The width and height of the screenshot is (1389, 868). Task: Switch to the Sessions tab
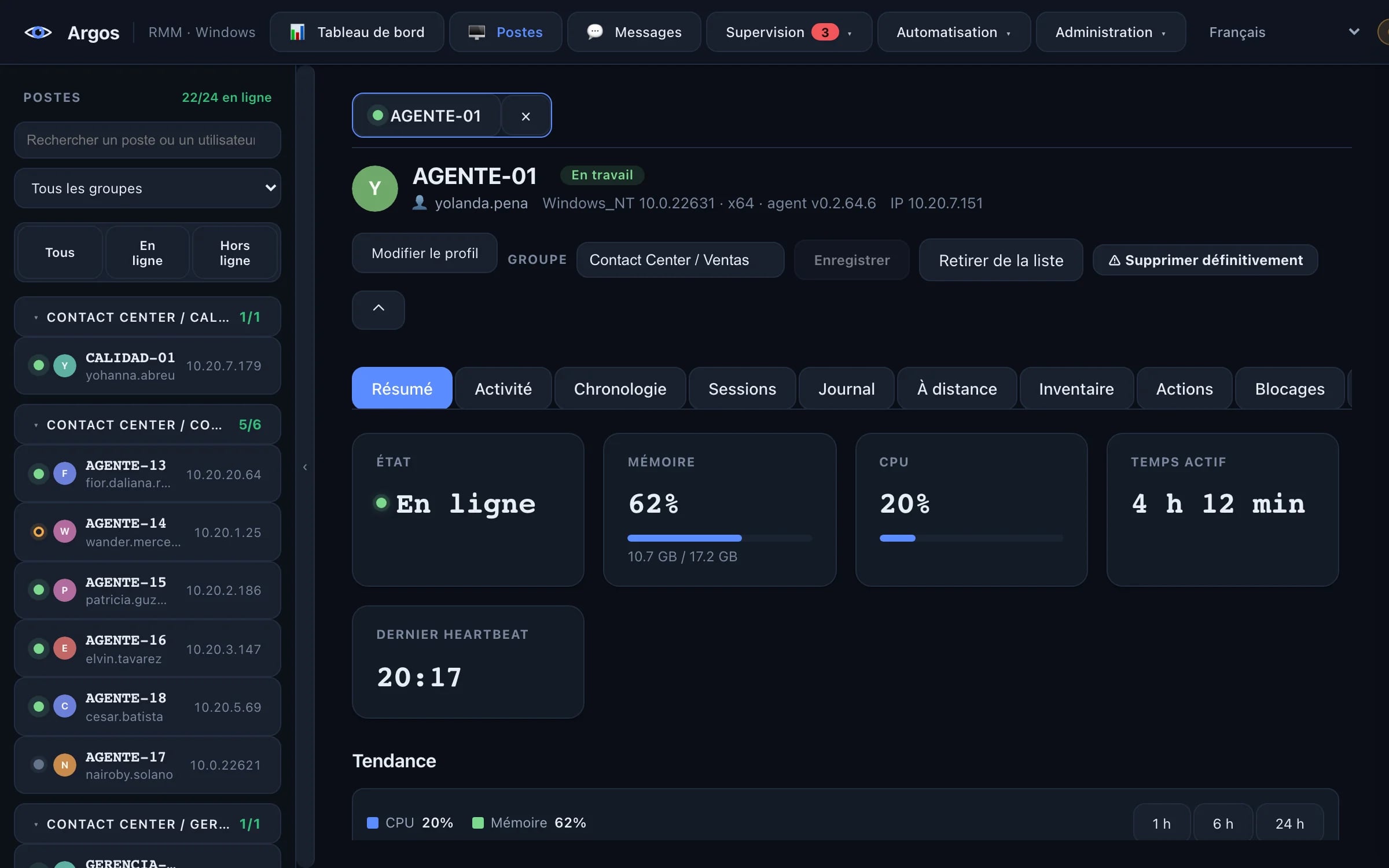click(742, 388)
